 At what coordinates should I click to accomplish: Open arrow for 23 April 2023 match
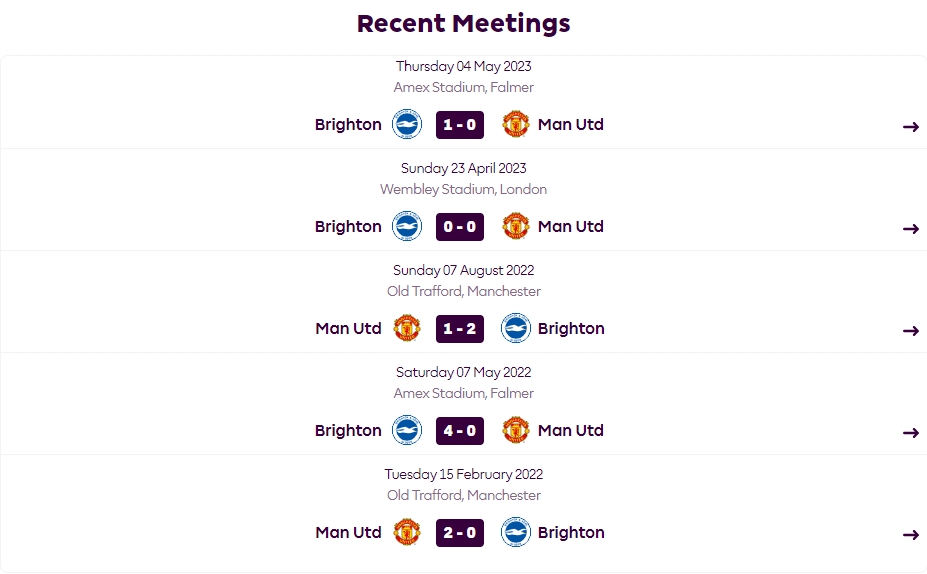click(x=910, y=229)
